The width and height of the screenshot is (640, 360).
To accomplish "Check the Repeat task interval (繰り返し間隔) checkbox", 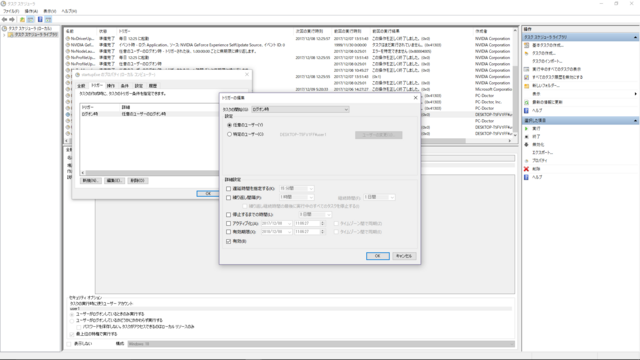I will [229, 198].
